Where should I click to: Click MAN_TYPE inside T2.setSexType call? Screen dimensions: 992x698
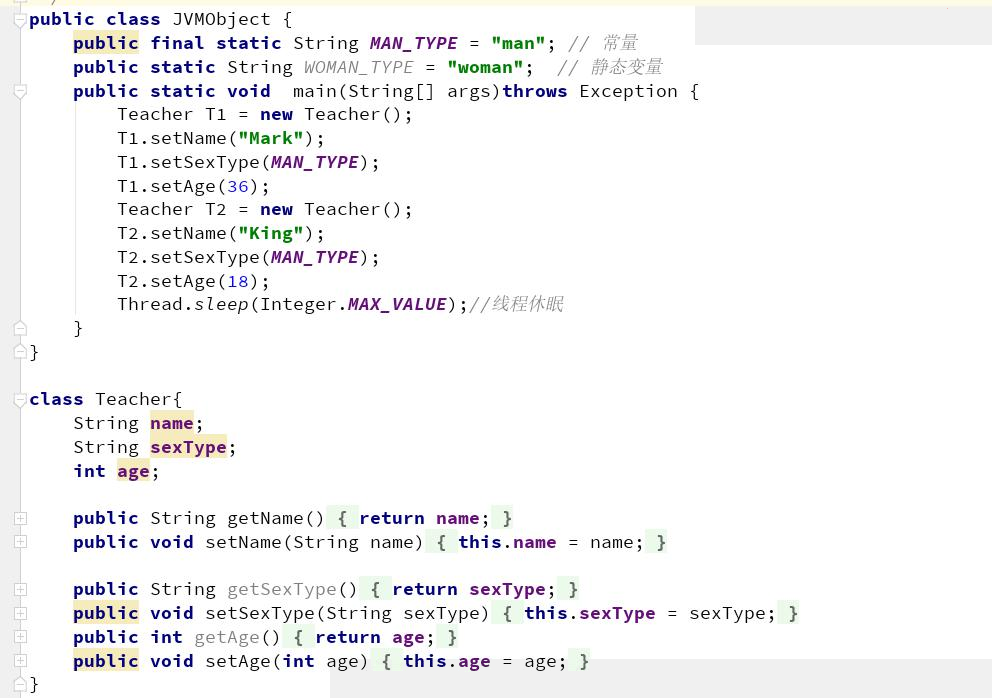coord(314,258)
